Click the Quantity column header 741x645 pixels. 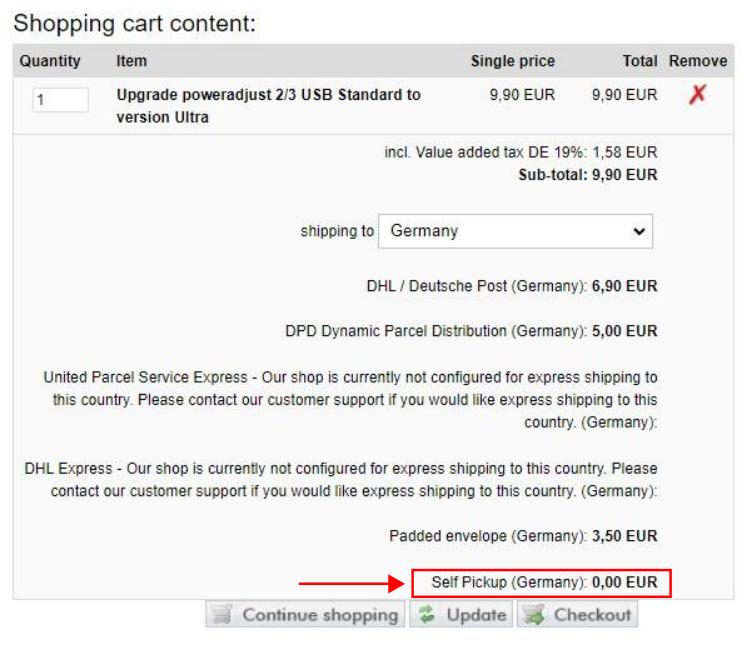click(50, 61)
